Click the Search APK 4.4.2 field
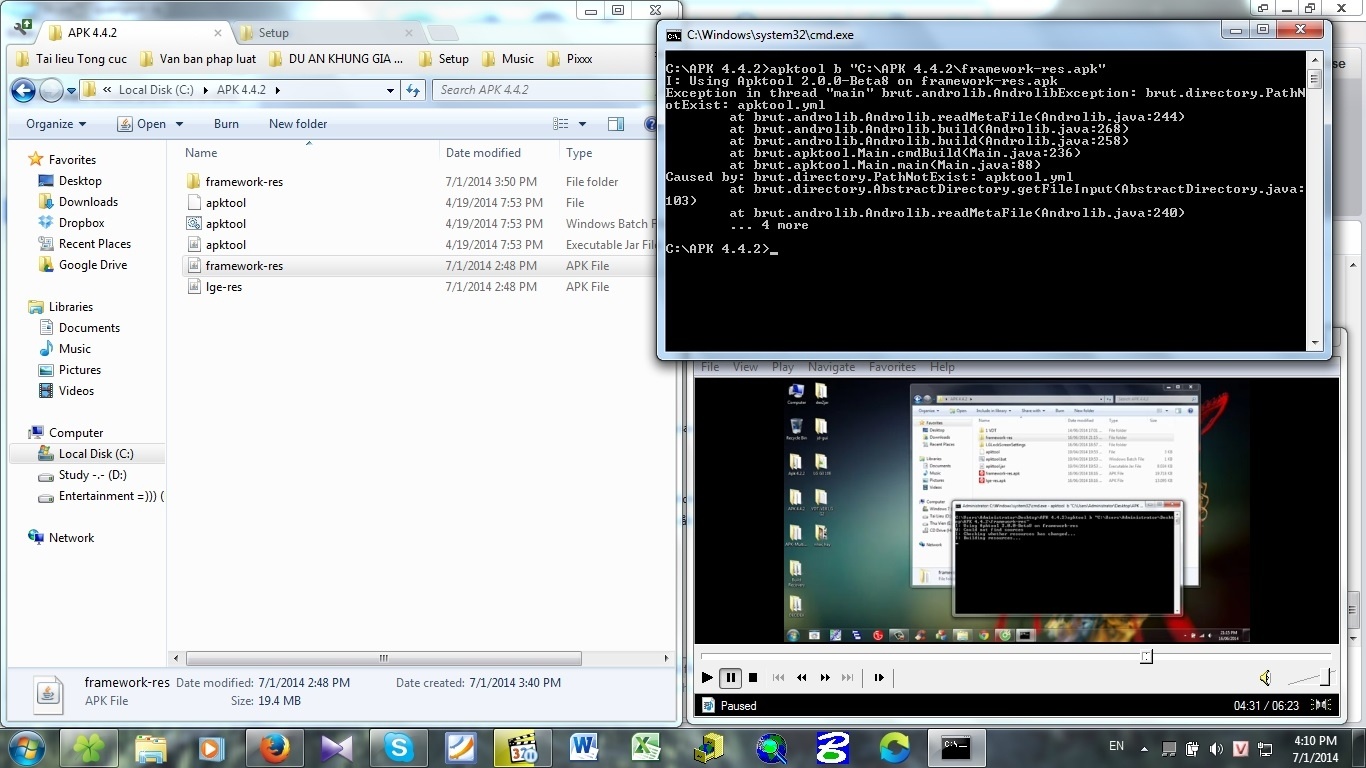The image size is (1366, 768). [x=540, y=90]
